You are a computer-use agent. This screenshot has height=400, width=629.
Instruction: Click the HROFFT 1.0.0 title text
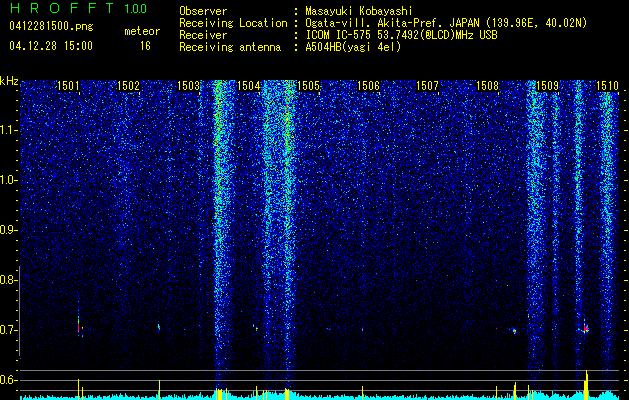78,8
